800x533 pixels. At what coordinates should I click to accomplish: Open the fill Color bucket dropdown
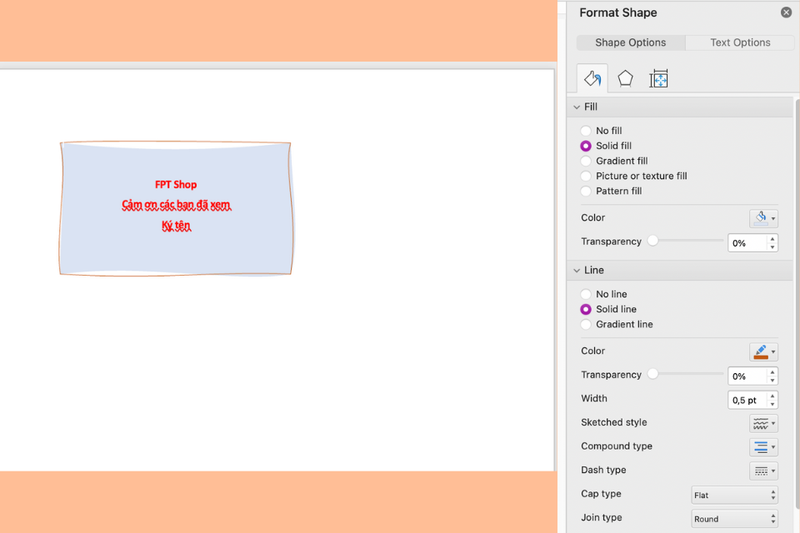763,218
